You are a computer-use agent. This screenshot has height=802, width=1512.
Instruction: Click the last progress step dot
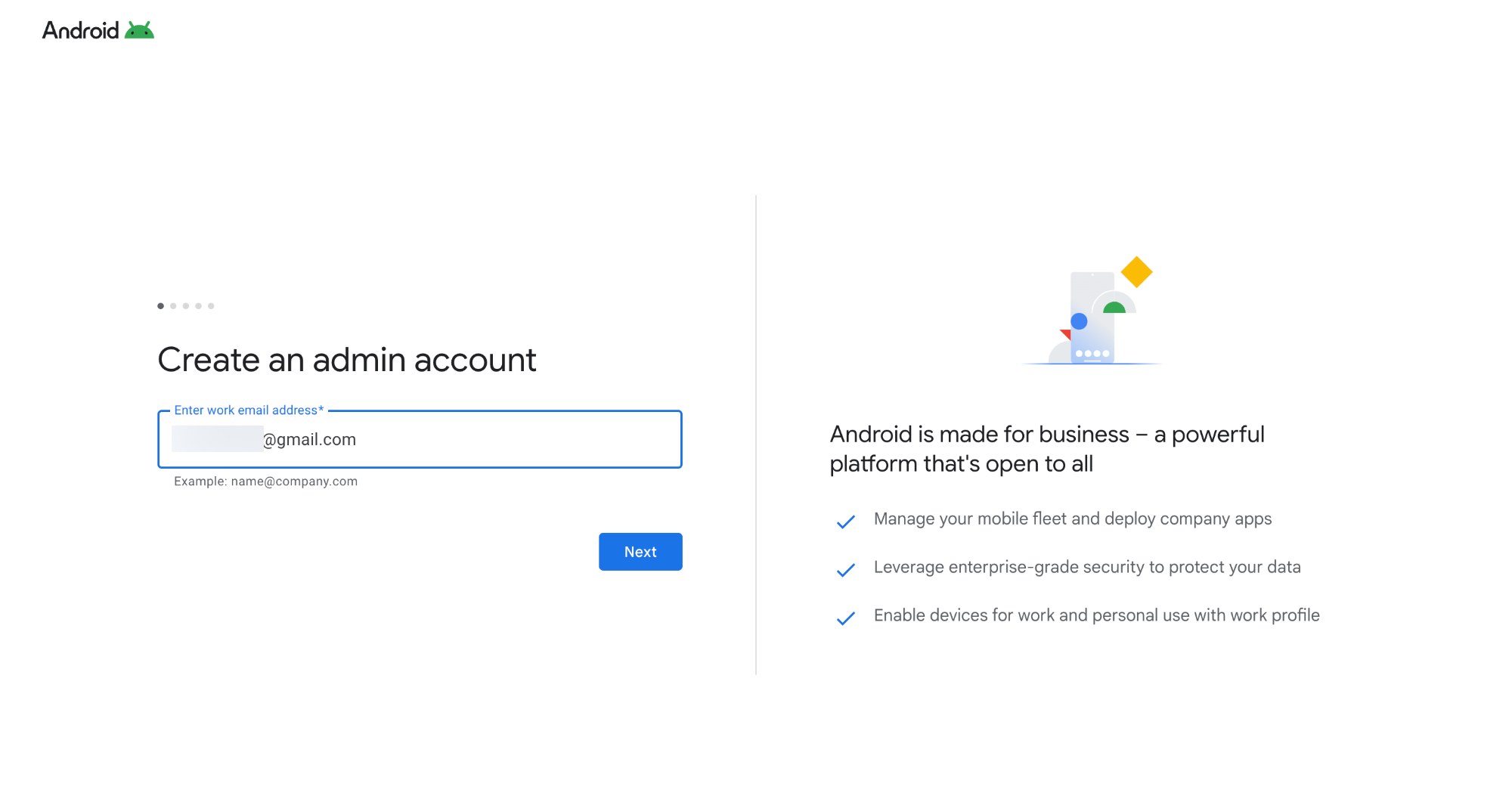pyautogui.click(x=211, y=306)
